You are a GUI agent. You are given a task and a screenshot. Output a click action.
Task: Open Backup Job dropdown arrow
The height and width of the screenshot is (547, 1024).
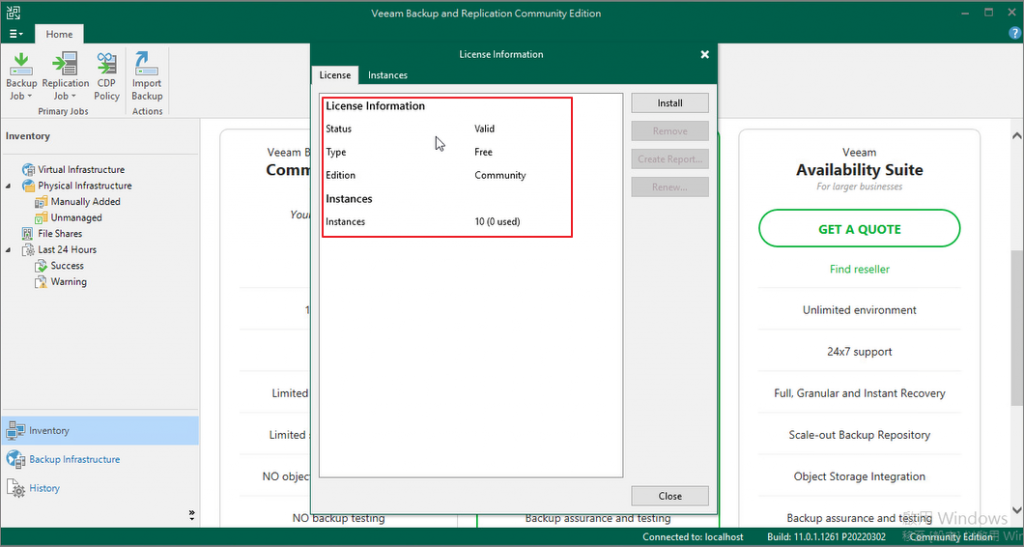tap(29, 97)
